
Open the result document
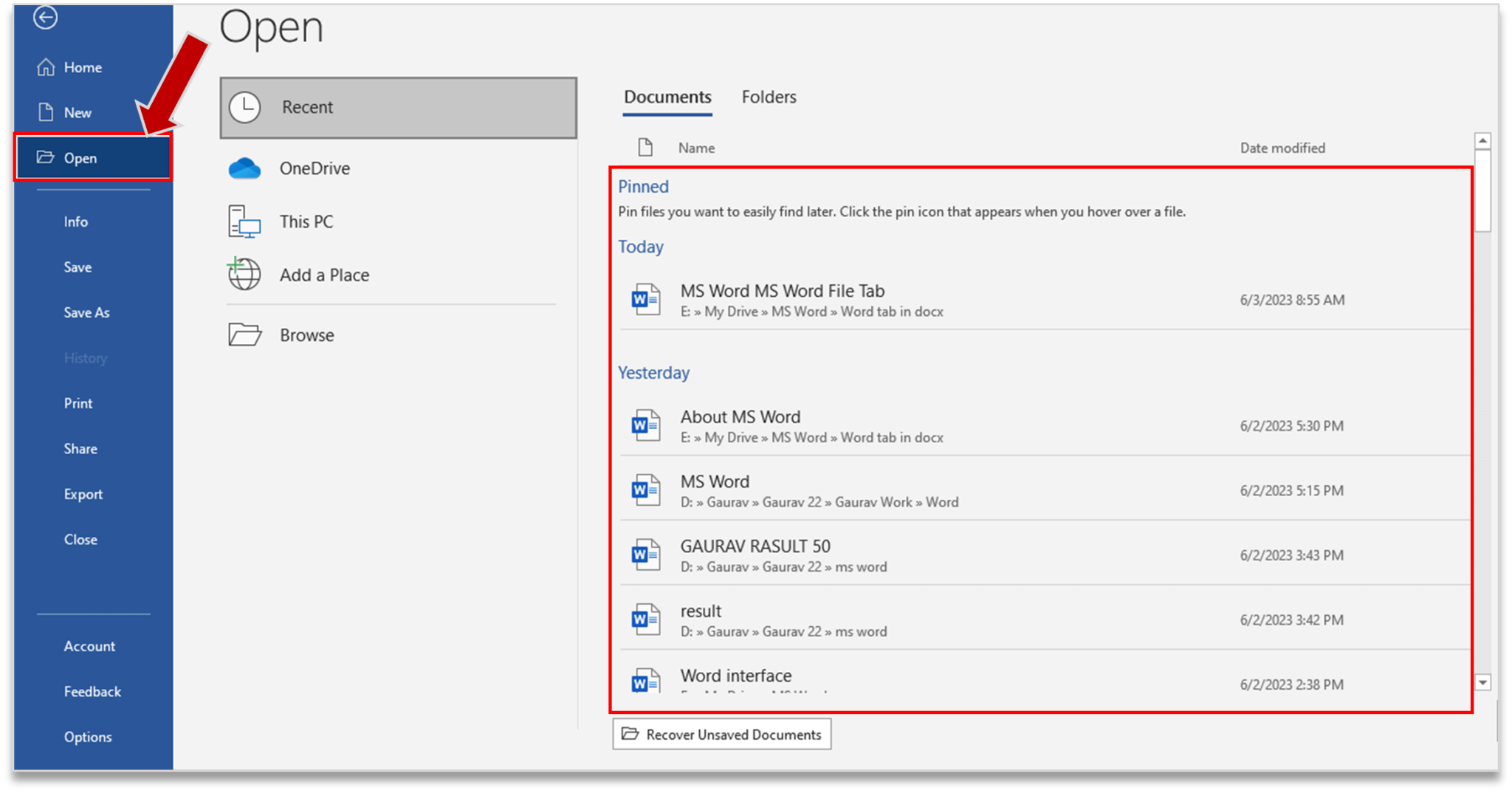tap(1044, 619)
